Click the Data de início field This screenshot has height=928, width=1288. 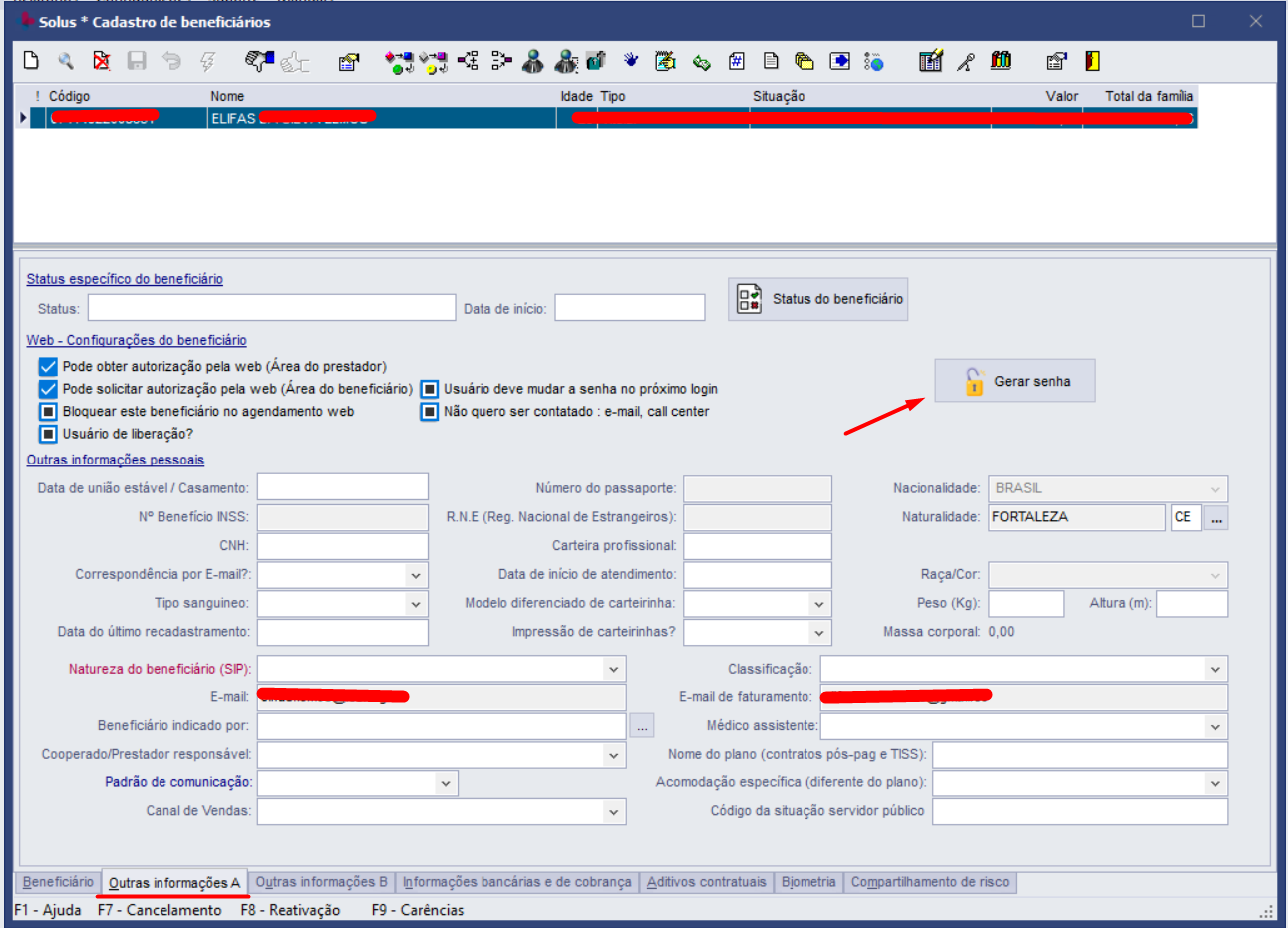pos(630,308)
